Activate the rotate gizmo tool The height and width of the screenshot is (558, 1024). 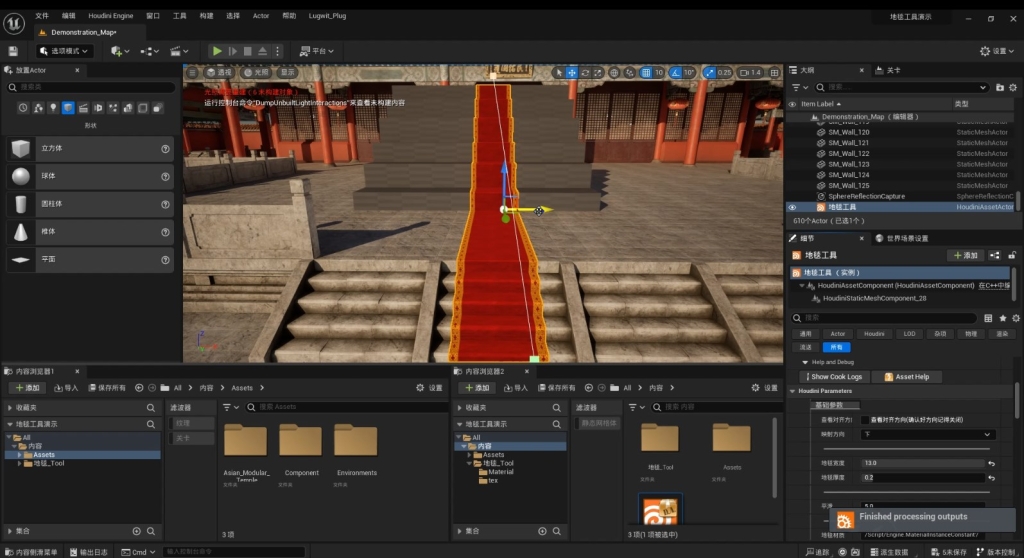pyautogui.click(x=584, y=73)
